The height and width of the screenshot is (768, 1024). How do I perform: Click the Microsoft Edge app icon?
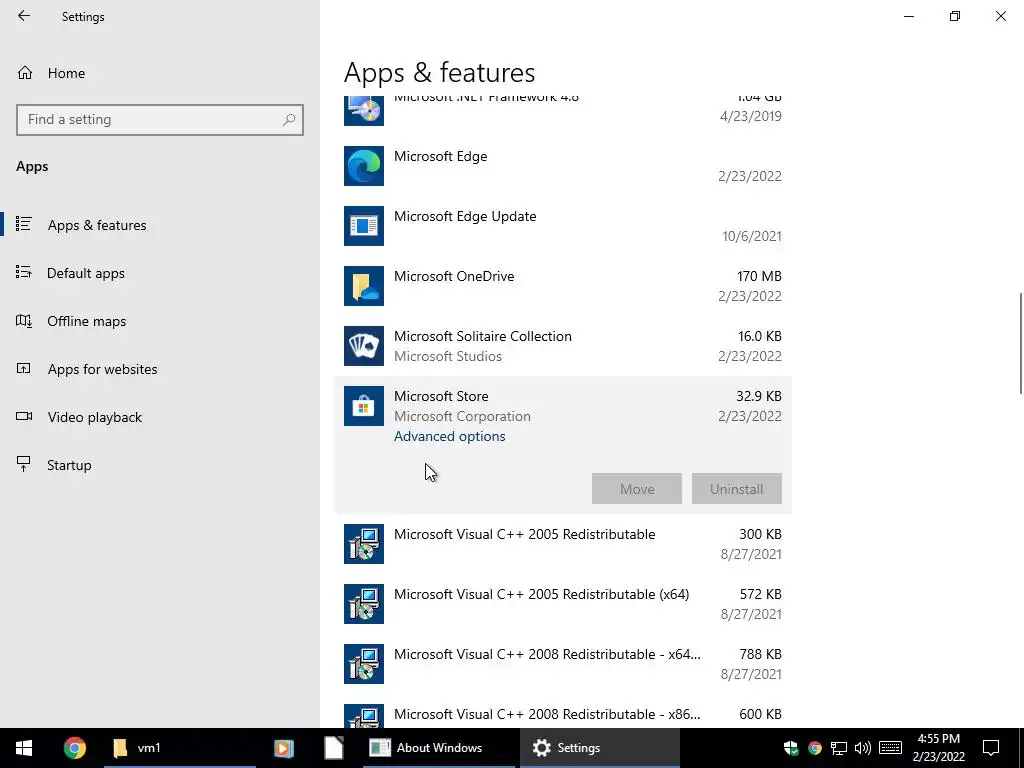(x=364, y=166)
